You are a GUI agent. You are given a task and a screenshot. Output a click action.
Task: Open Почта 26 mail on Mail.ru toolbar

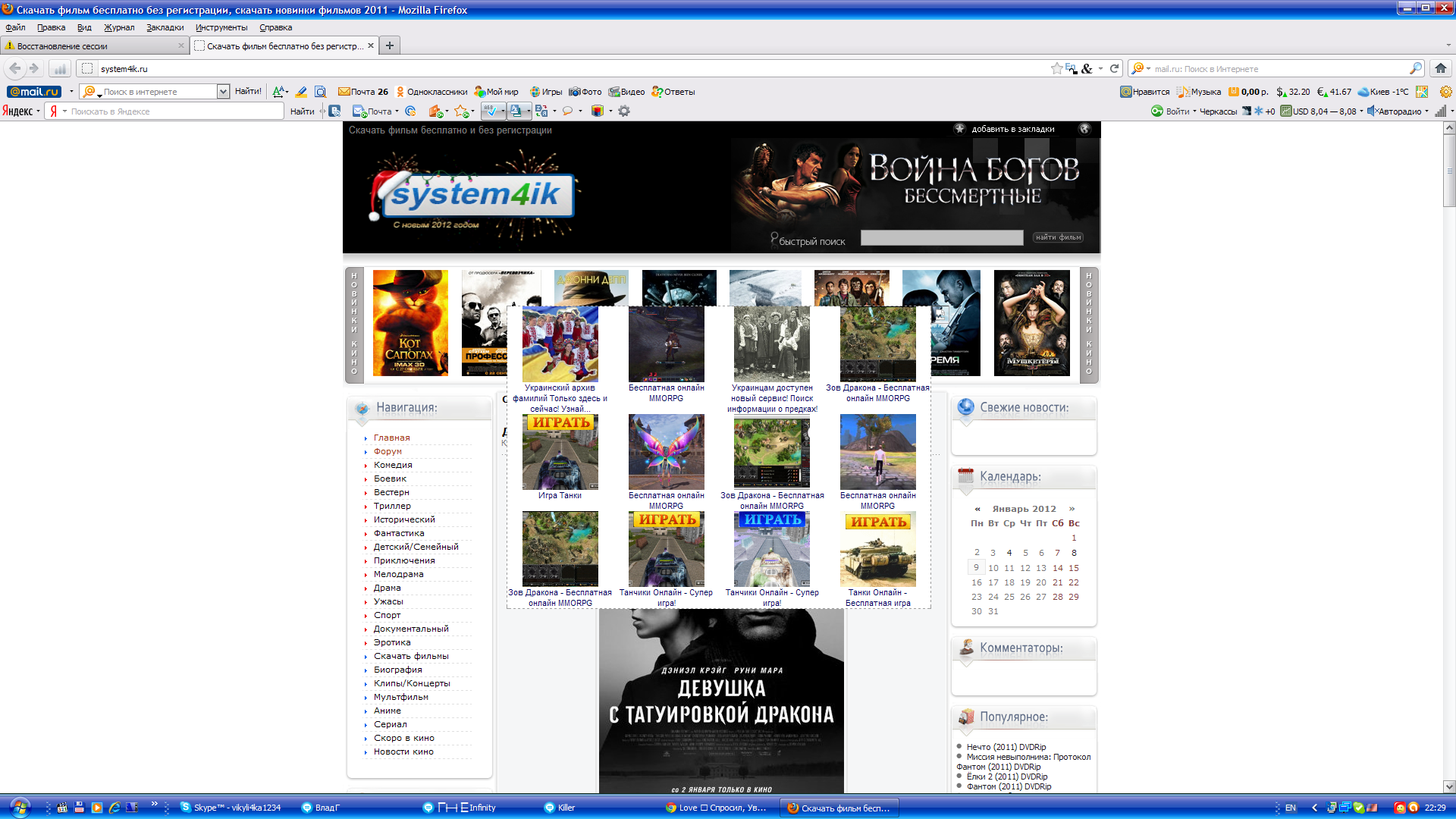pyautogui.click(x=363, y=92)
